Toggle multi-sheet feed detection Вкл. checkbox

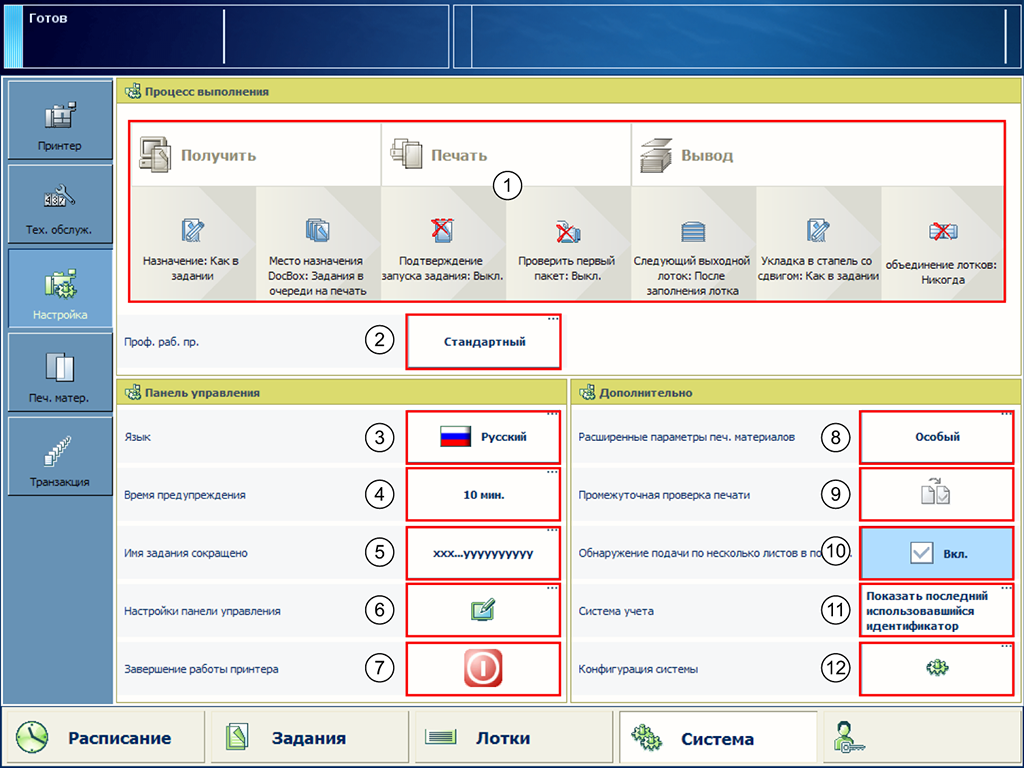pyautogui.click(x=936, y=552)
